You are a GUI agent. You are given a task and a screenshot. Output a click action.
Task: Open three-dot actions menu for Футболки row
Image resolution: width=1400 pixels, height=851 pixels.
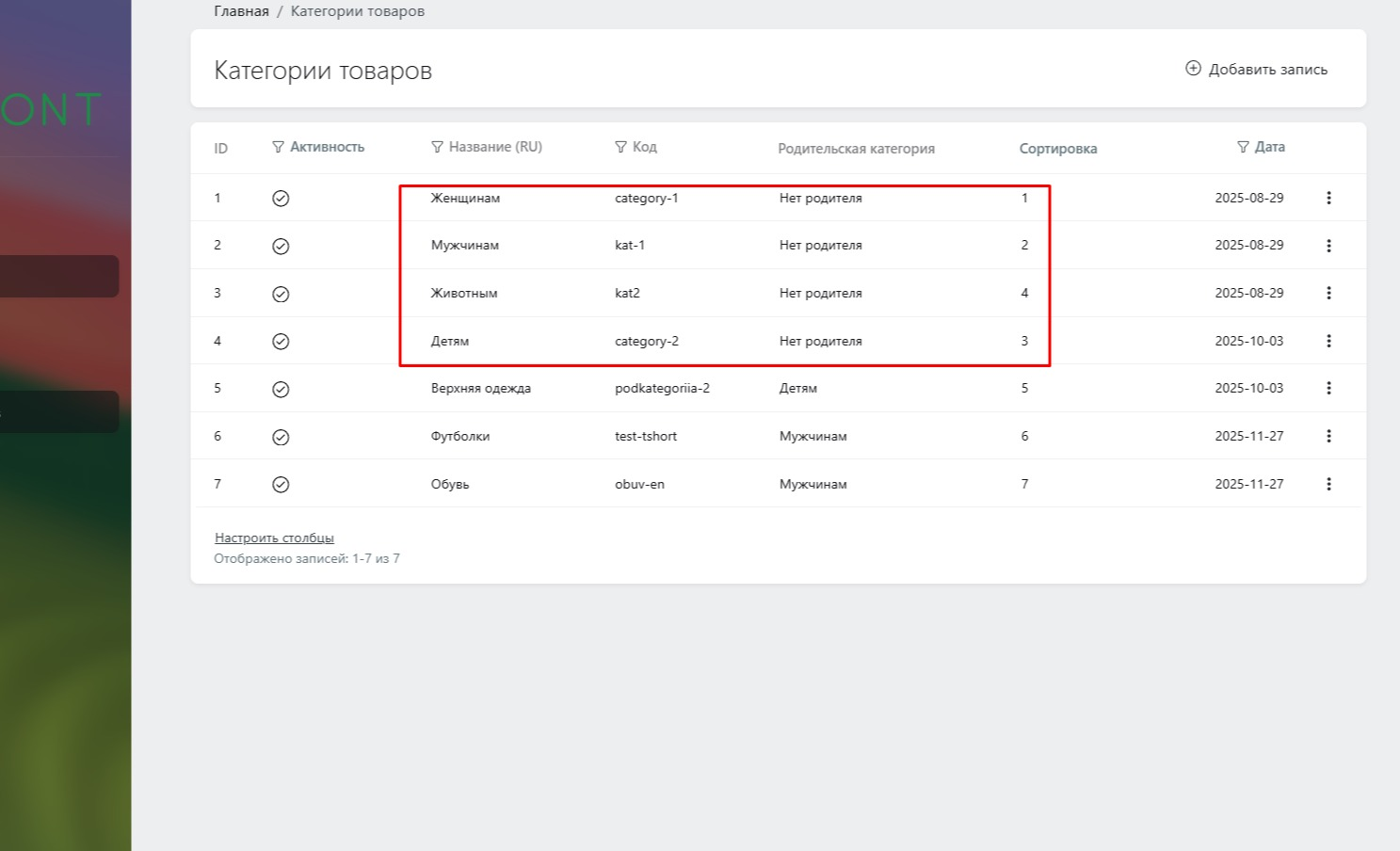(1328, 436)
